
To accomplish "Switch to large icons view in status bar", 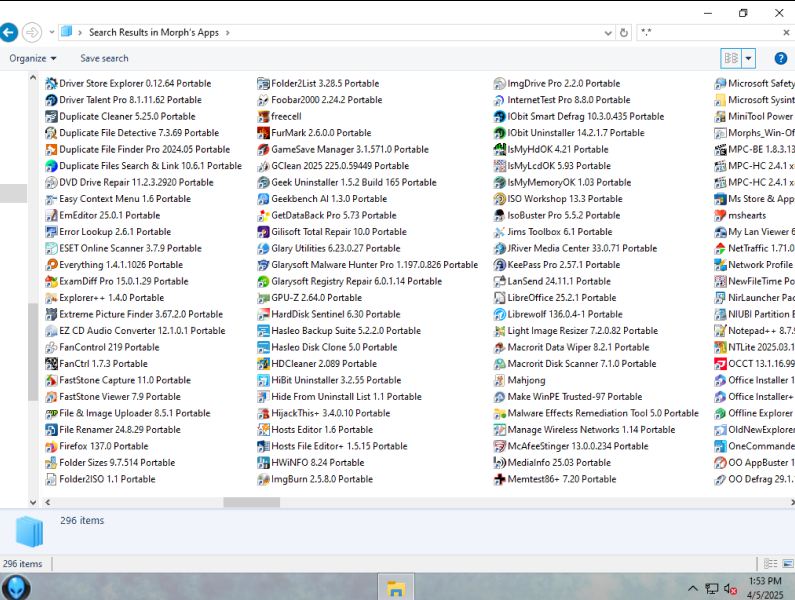I will pos(788,563).
